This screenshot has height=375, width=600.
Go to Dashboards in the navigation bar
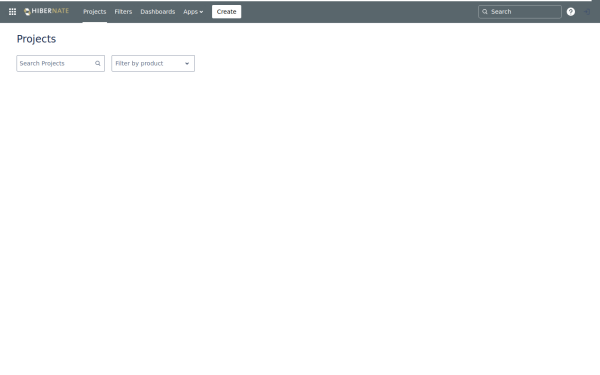coord(158,12)
